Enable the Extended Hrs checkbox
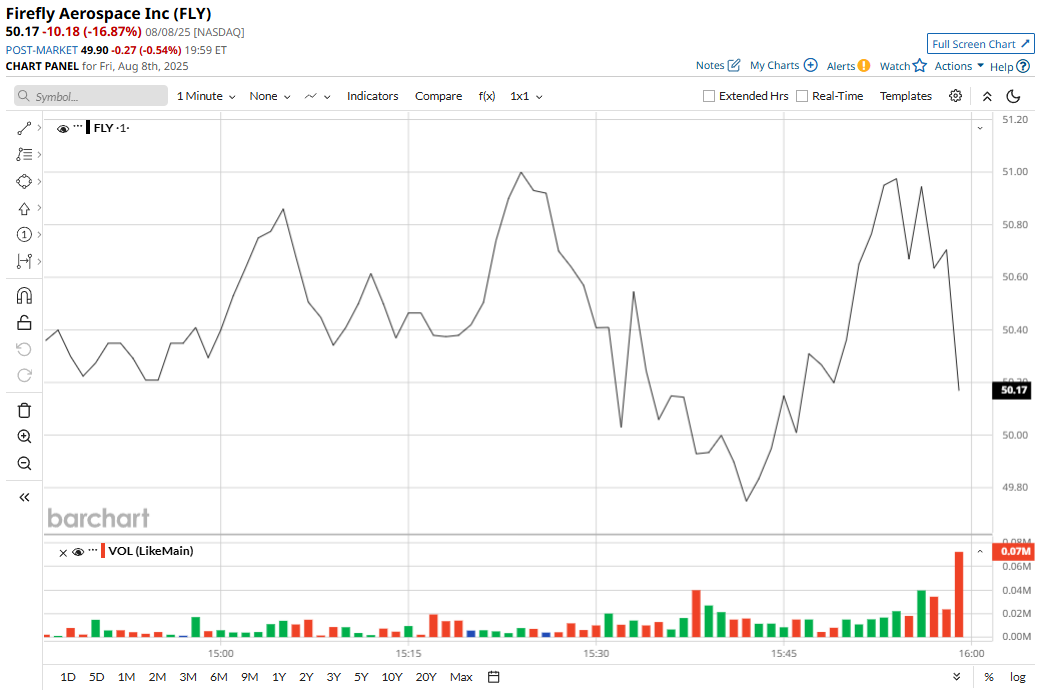Viewport: 1038px width, 697px height. coord(709,96)
